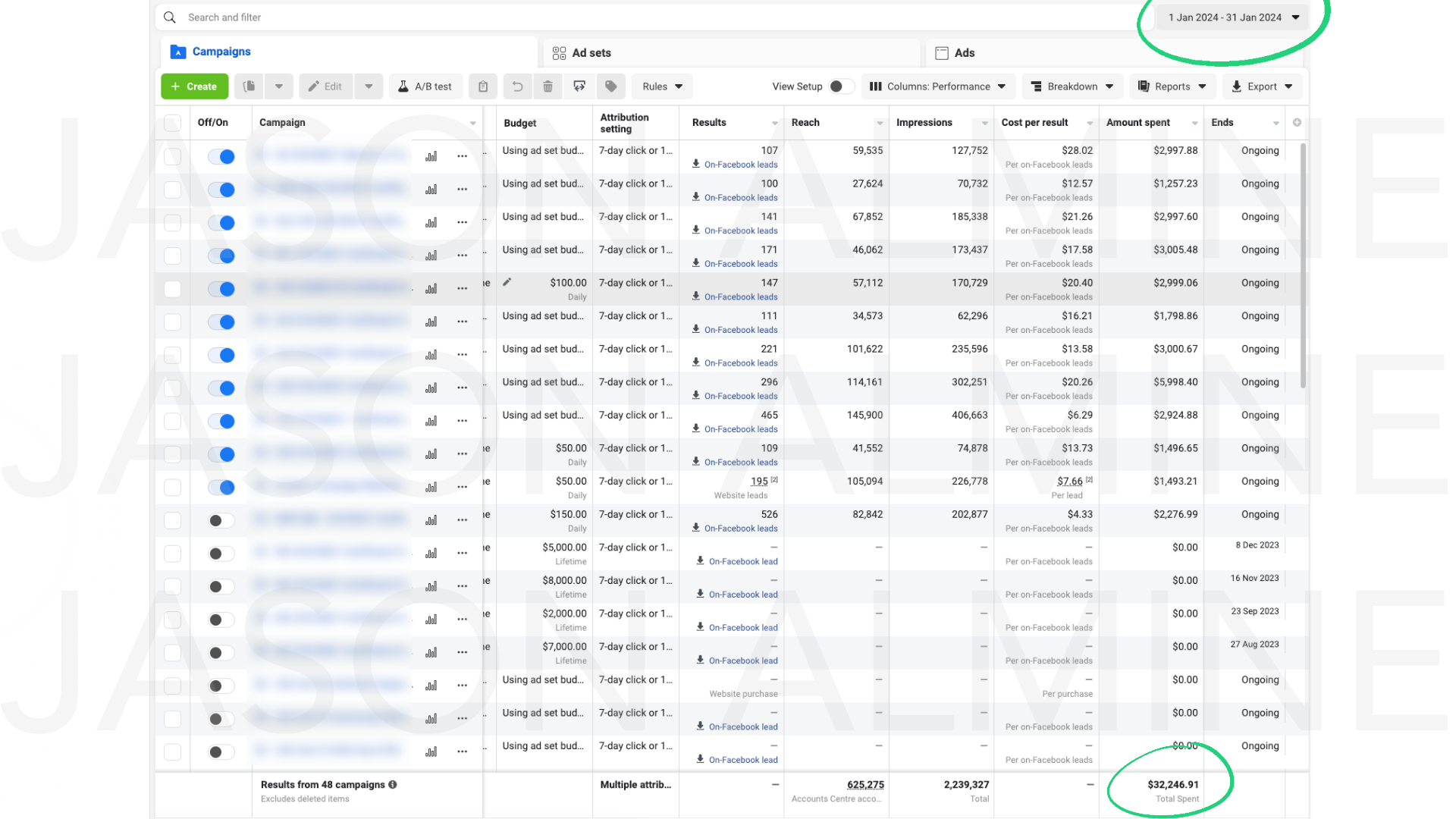Click the duplicate campaign icon
The image size is (1456, 819).
[x=249, y=86]
